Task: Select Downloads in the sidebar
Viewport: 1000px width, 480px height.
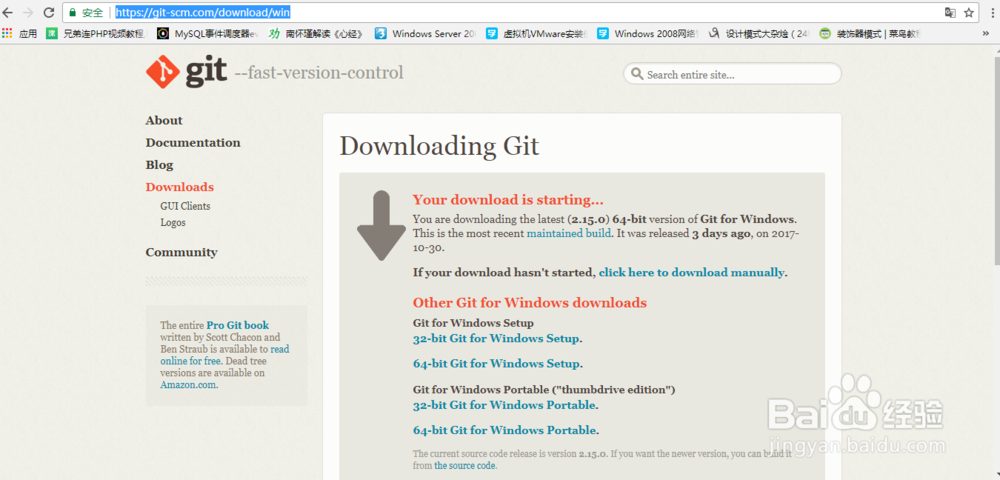Action: [x=180, y=187]
